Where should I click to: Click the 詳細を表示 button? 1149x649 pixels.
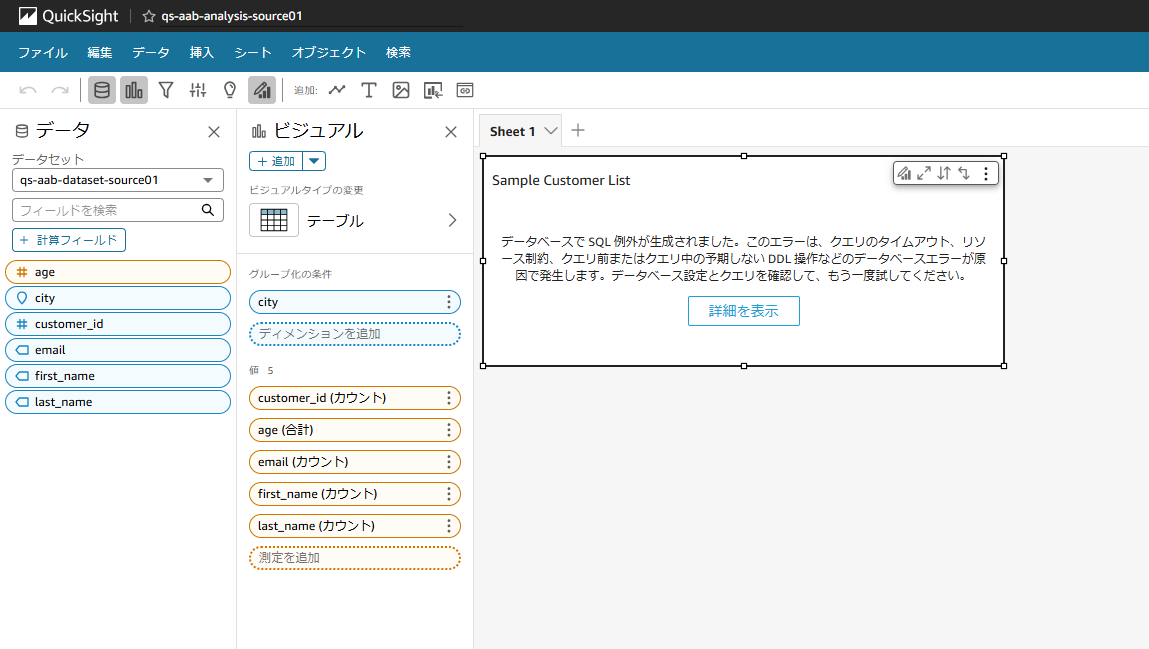click(x=743, y=311)
